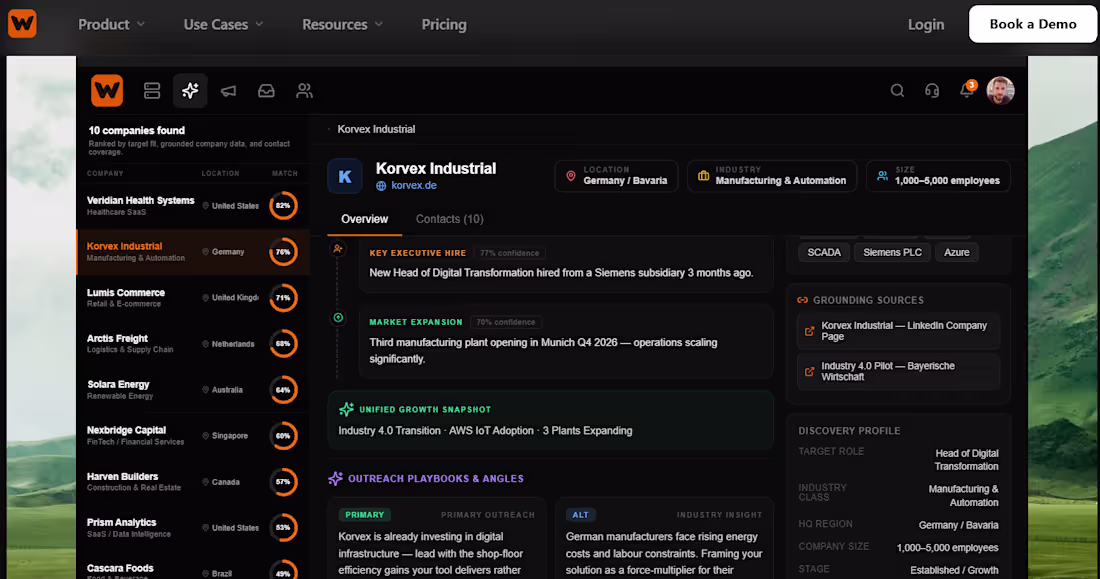This screenshot has width=1100, height=579.
Task: Click the Korvex Industrial breadcrumb
Action: point(376,129)
